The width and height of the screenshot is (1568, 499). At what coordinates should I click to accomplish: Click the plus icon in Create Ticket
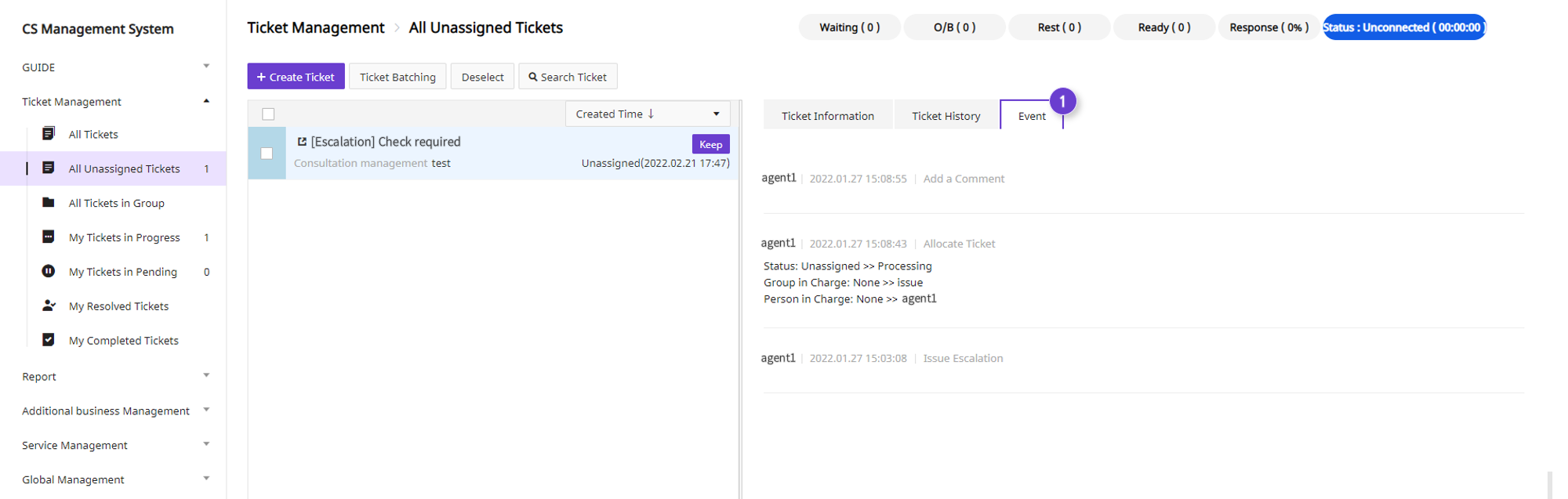[261, 77]
